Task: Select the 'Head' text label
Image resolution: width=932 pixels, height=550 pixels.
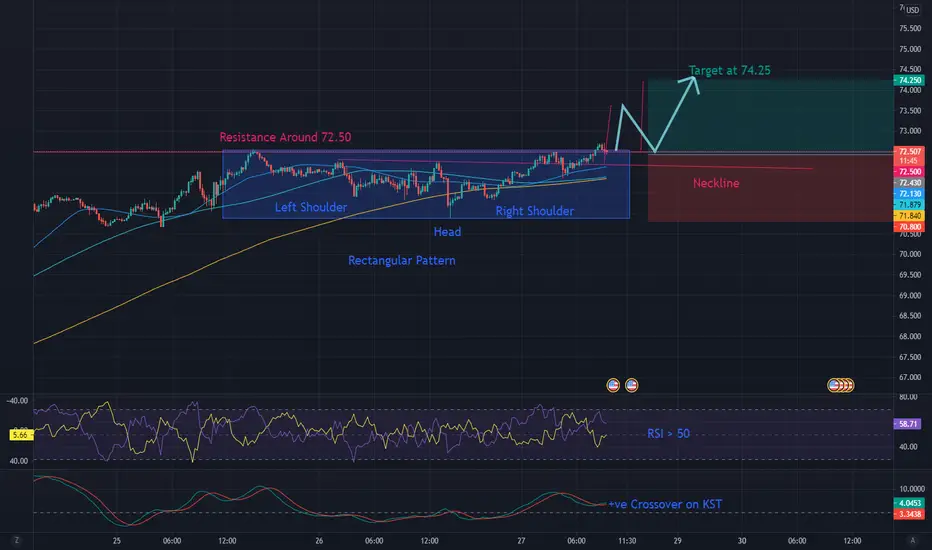Action: (x=447, y=232)
